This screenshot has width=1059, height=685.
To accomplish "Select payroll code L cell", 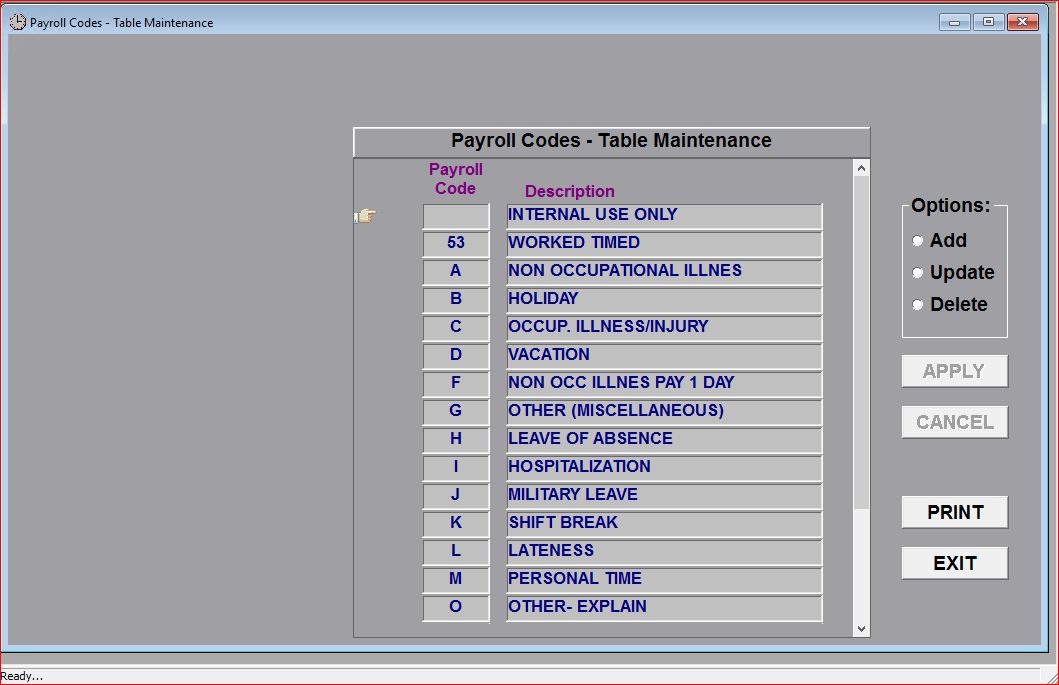I will 456,553.
